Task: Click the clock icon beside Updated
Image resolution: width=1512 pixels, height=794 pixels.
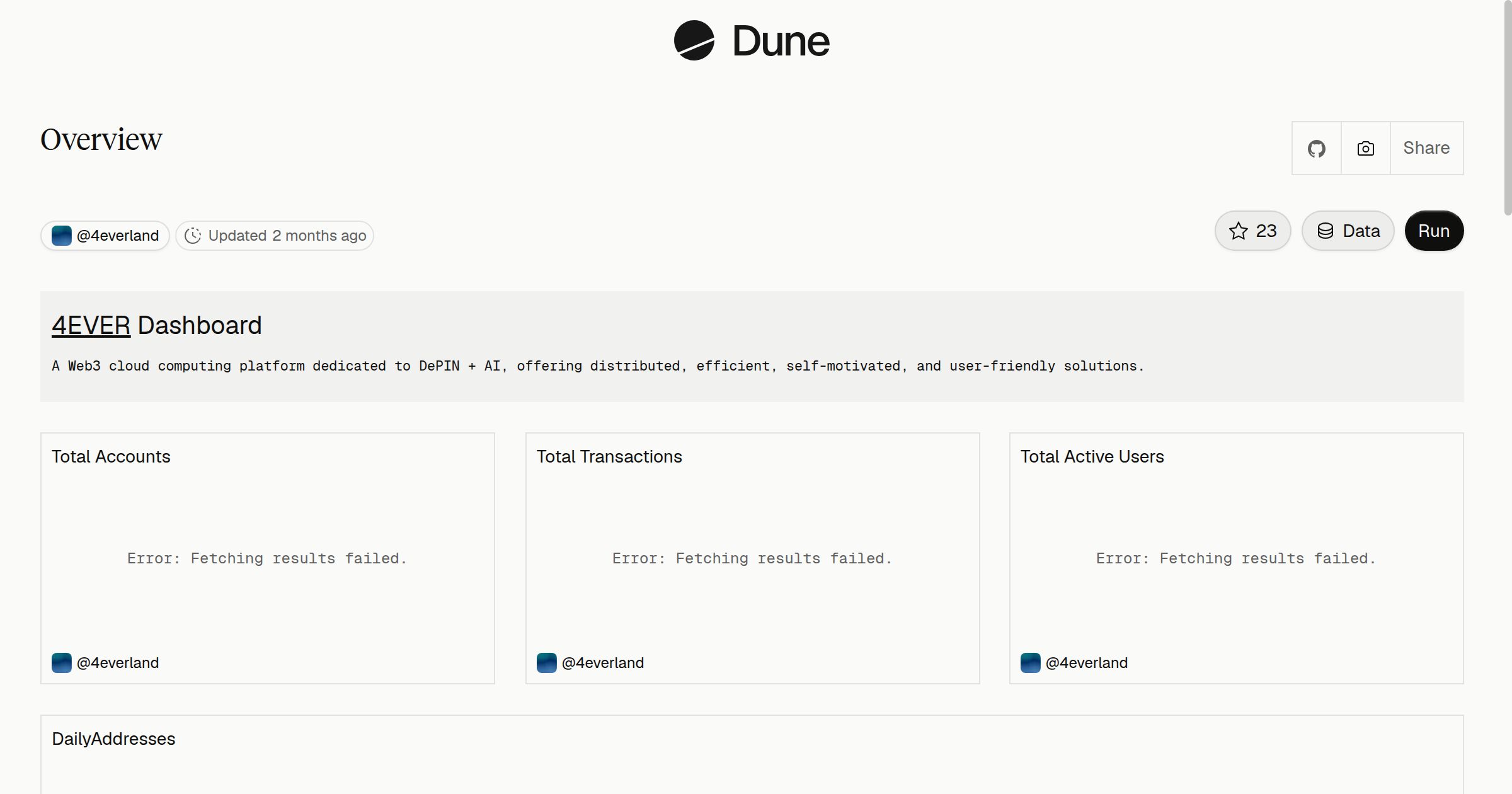Action: pos(193,236)
